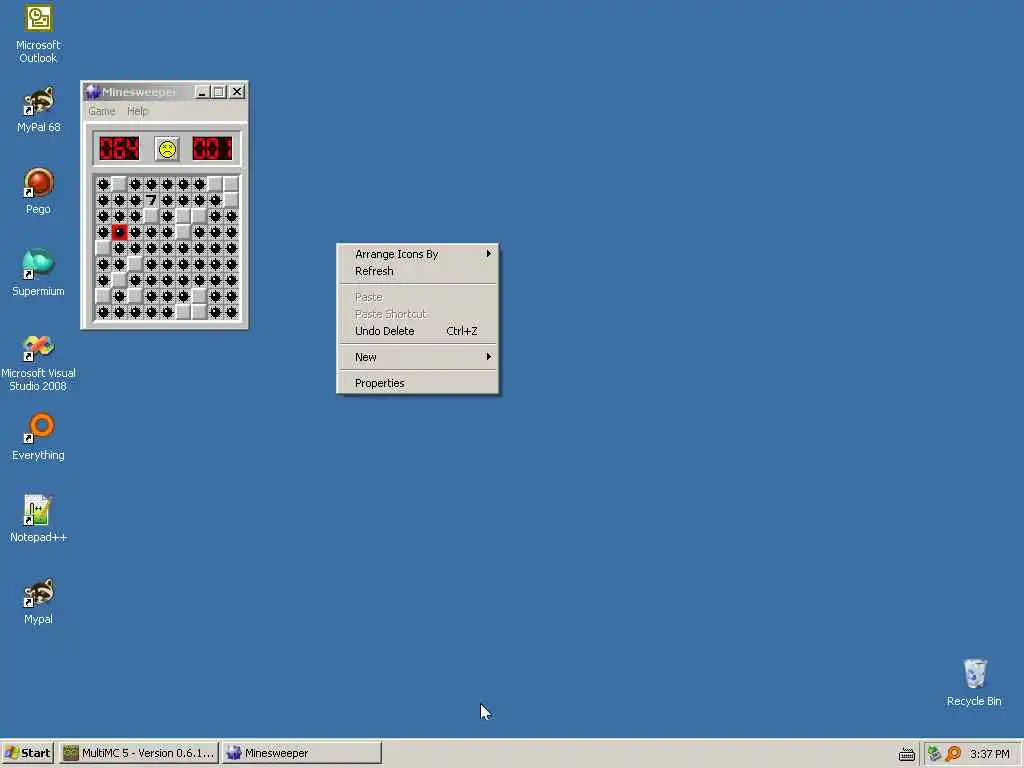1024x768 pixels.
Task: Select the Pego desktop shortcut
Action: pyautogui.click(x=38, y=191)
